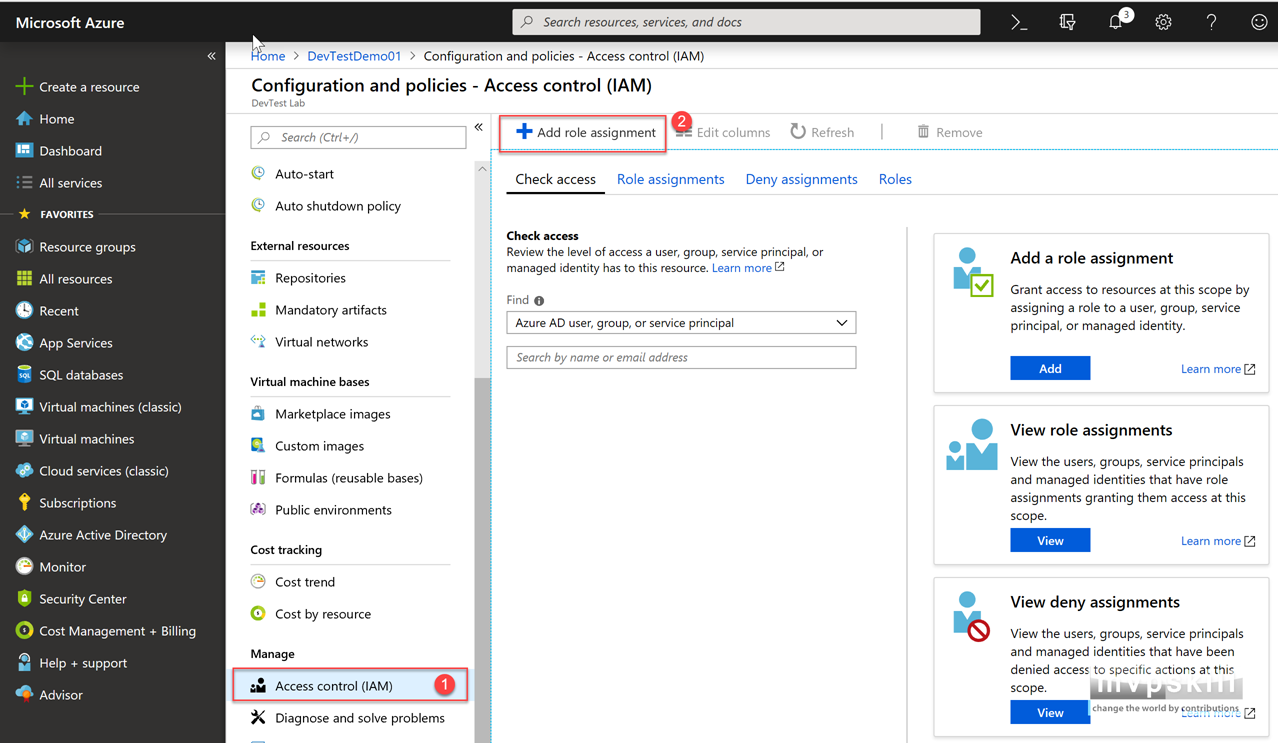Click the All resources grid icon
The image size is (1278, 743).
24,279
